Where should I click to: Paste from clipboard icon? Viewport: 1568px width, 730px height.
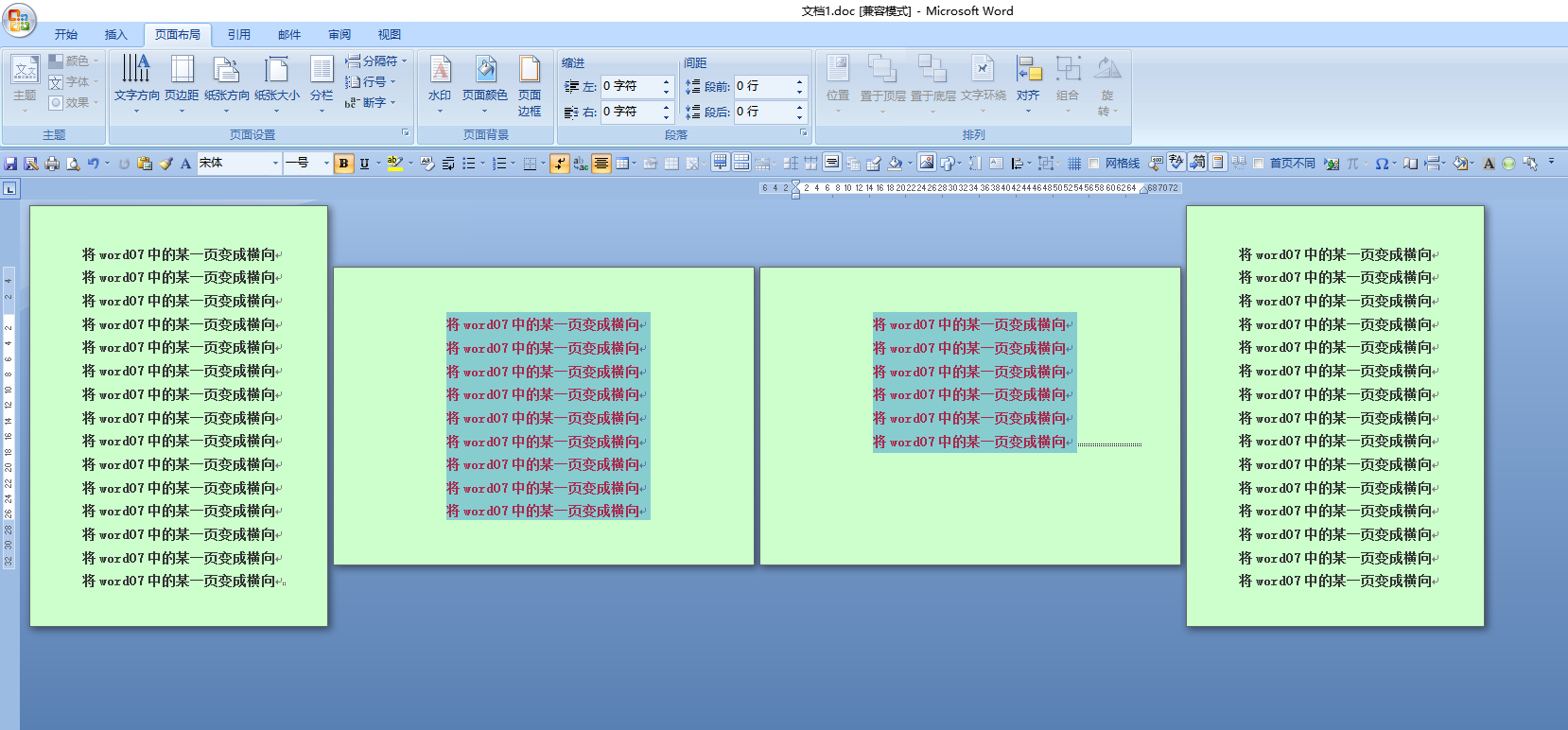(145, 164)
